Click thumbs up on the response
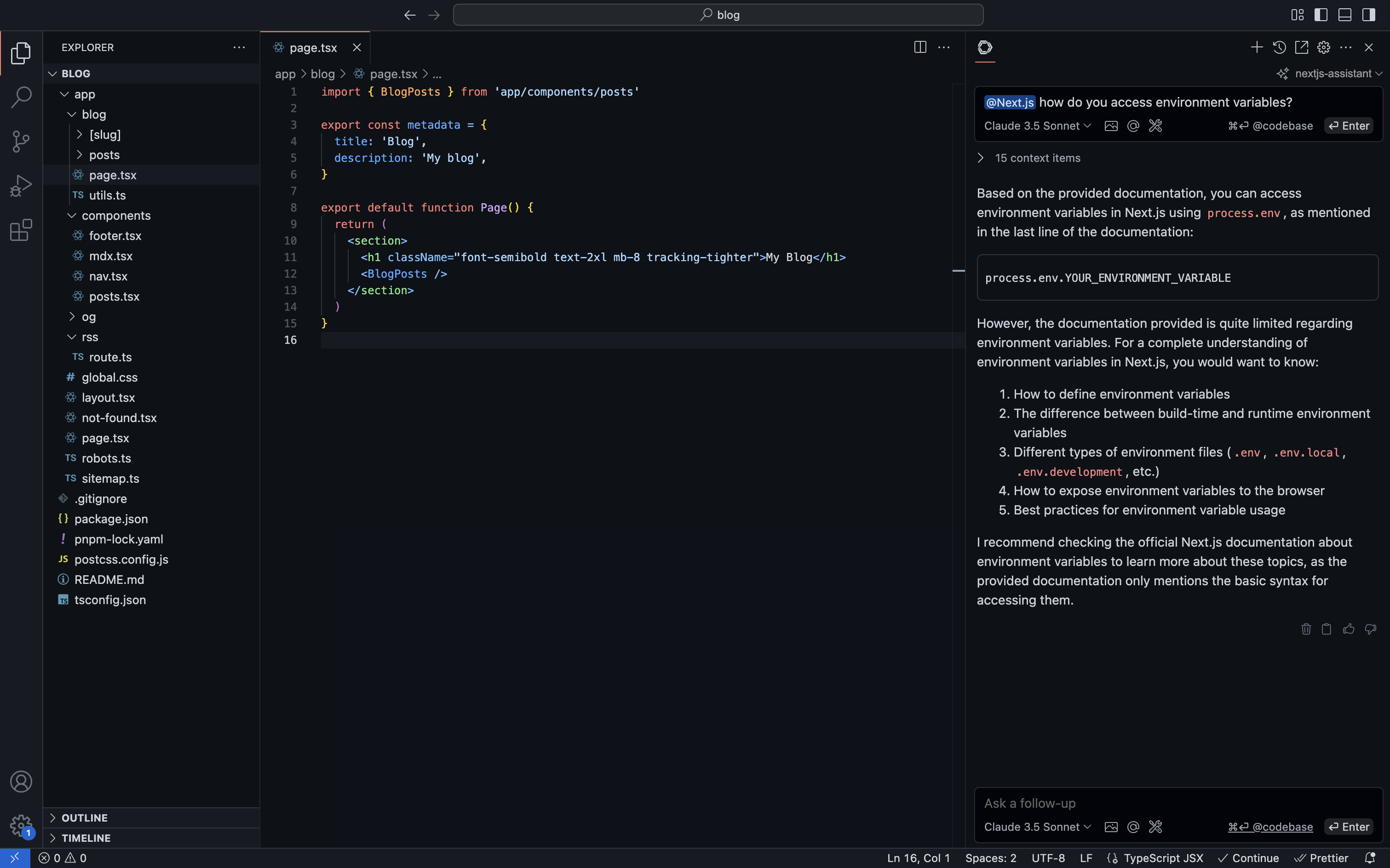The image size is (1390, 868). [x=1348, y=629]
